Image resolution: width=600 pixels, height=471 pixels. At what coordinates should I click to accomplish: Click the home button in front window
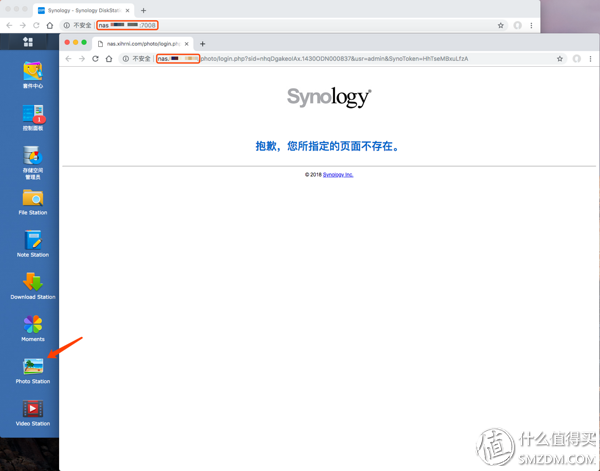pyautogui.click(x=109, y=59)
